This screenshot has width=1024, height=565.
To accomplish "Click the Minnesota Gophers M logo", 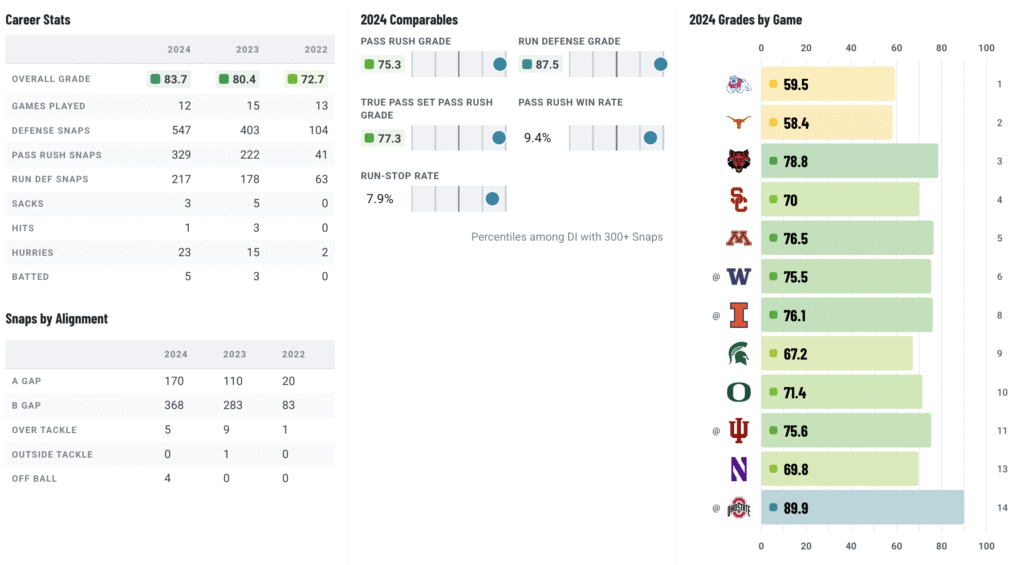I will pyautogui.click(x=739, y=238).
